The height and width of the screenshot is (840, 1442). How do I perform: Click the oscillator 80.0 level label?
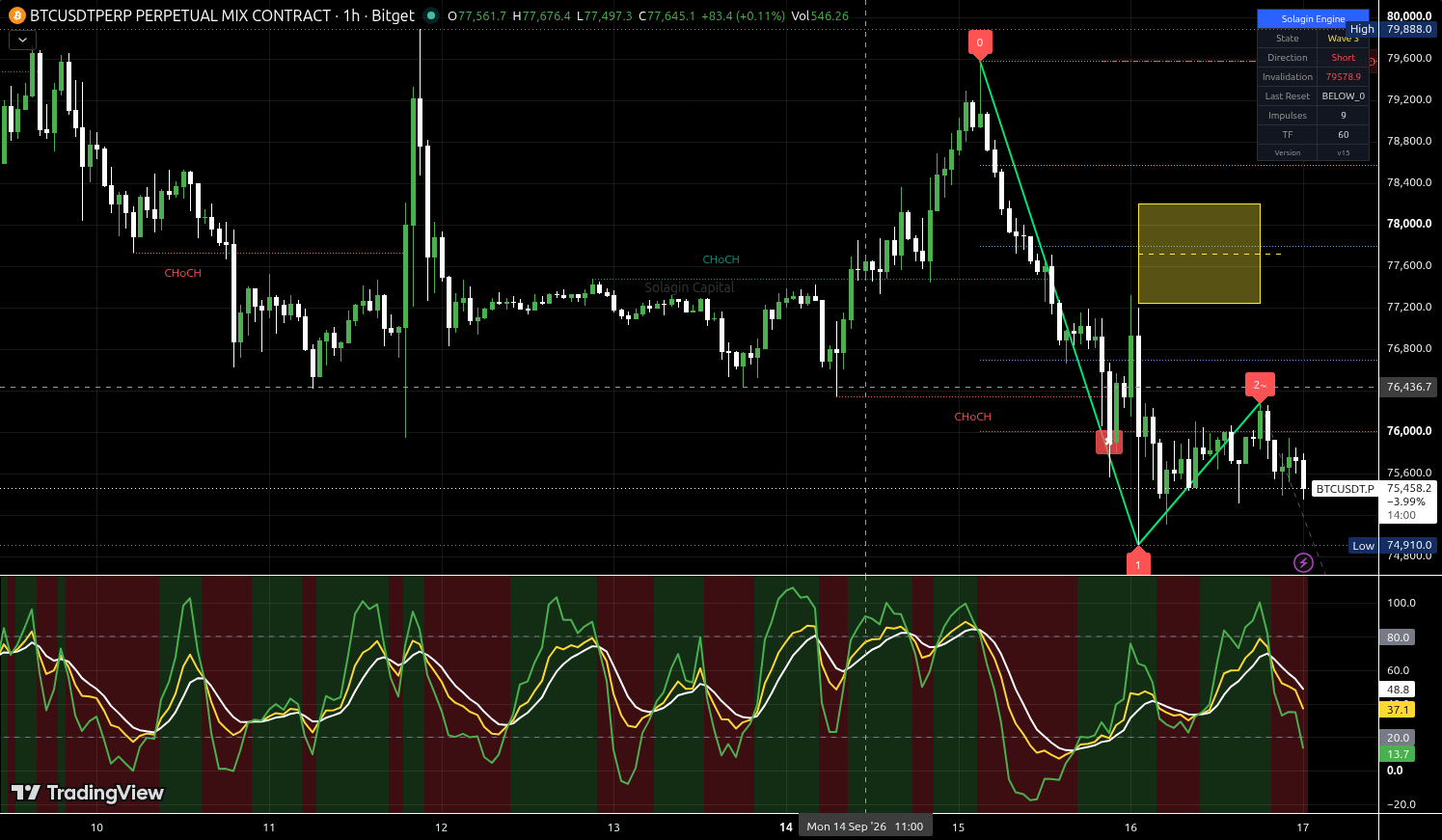pos(1398,637)
